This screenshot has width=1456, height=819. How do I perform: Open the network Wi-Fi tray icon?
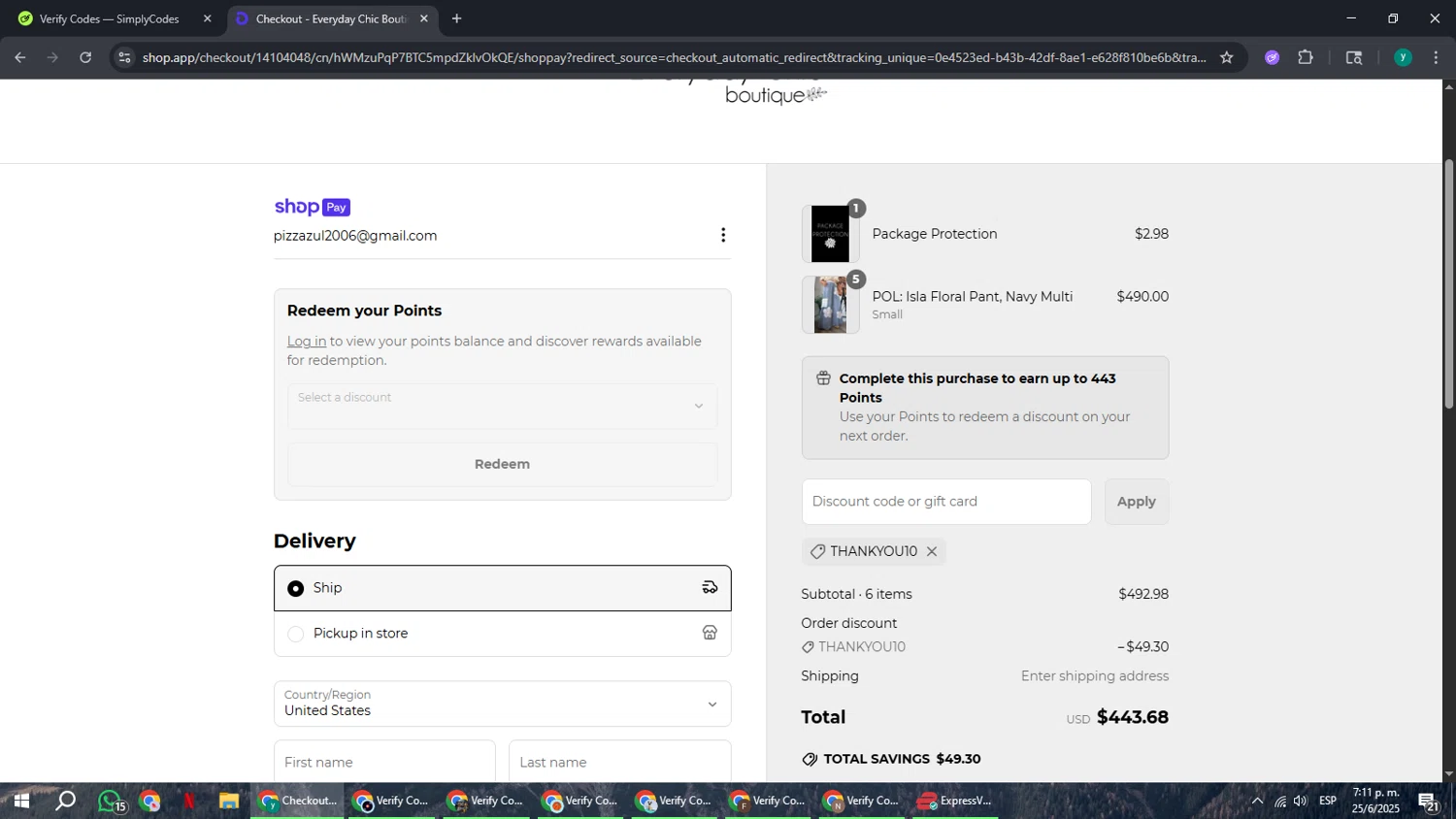click(1279, 801)
